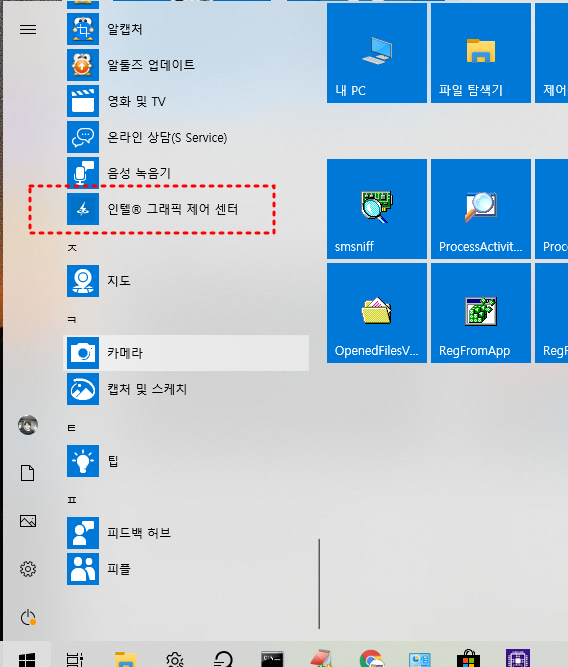Open the Power options button
Image resolution: width=568 pixels, height=667 pixels.
[x=28, y=617]
